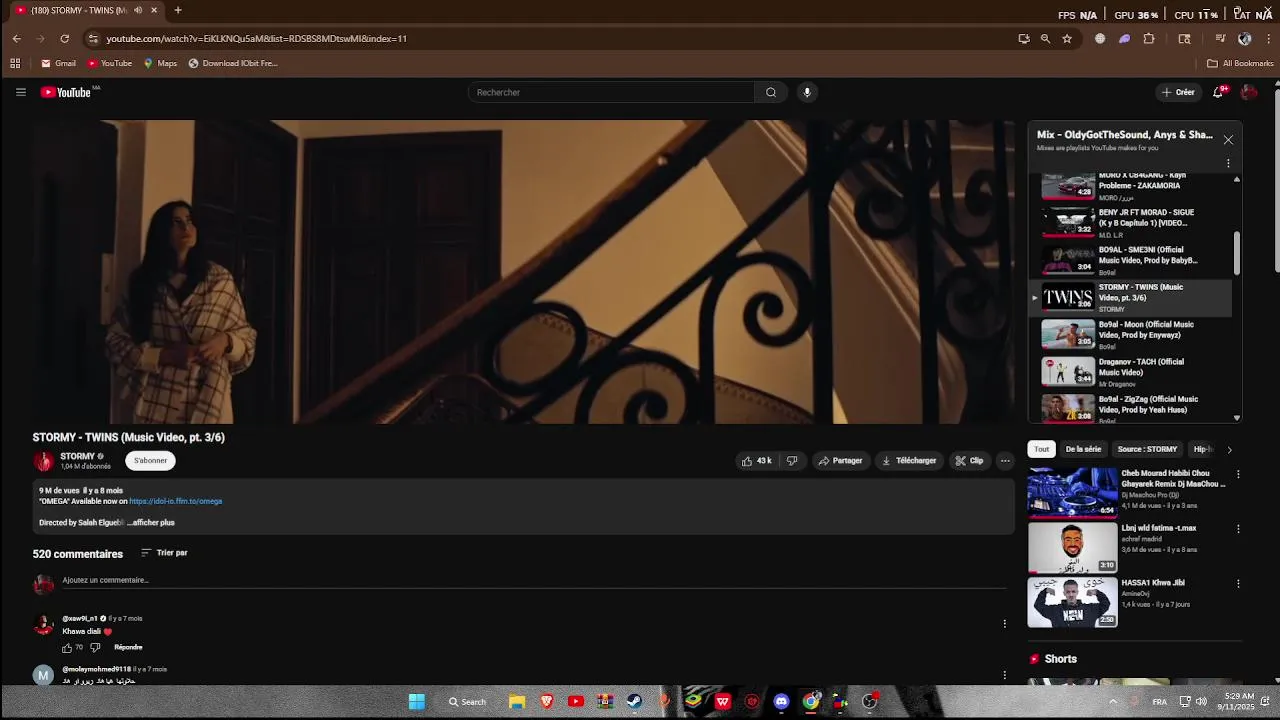Open the All Bookmarks folder
Viewport: 1280px width, 720px height.
coord(1240,63)
